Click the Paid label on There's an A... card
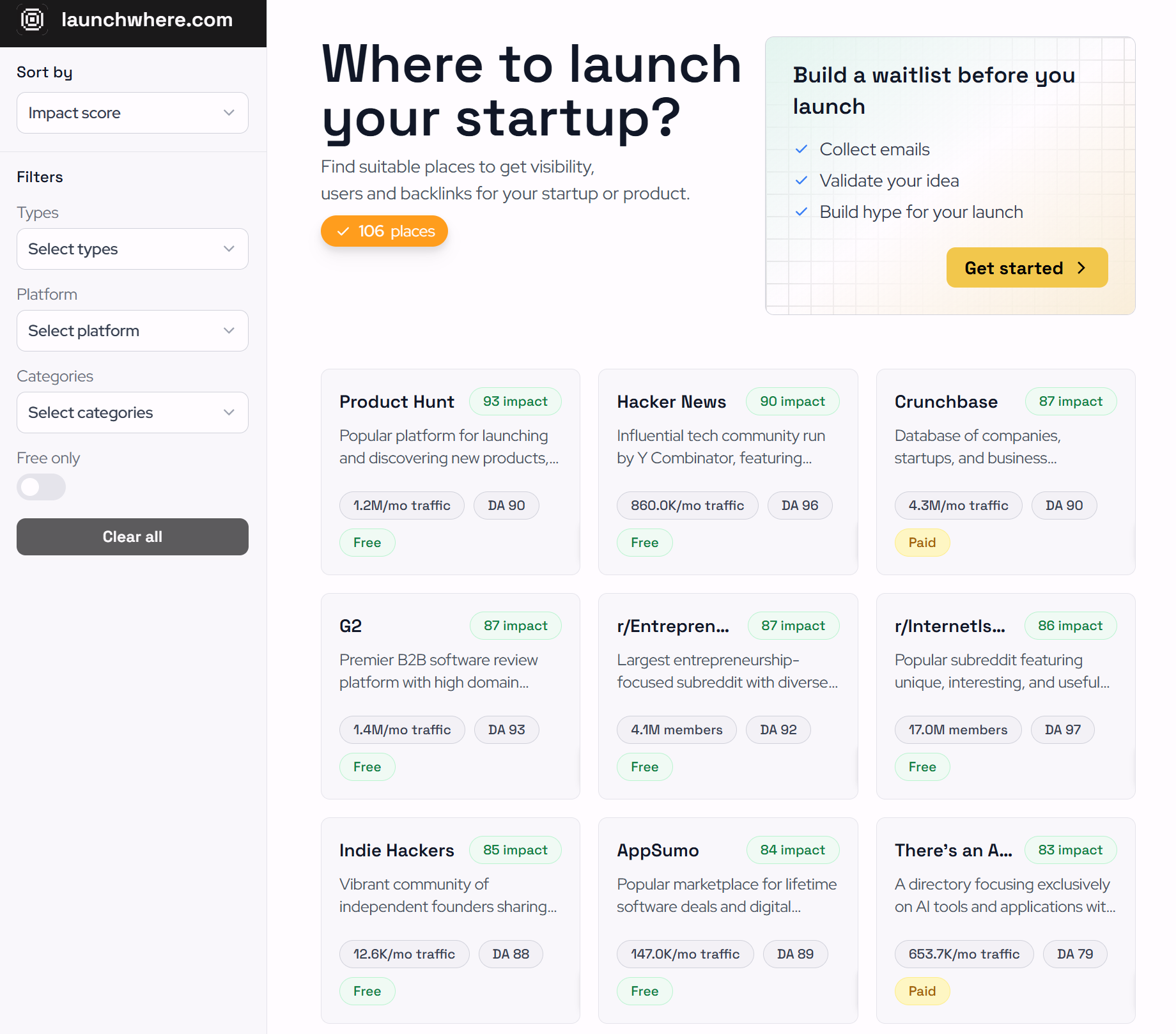This screenshot has height=1034, width=1176. pos(922,991)
